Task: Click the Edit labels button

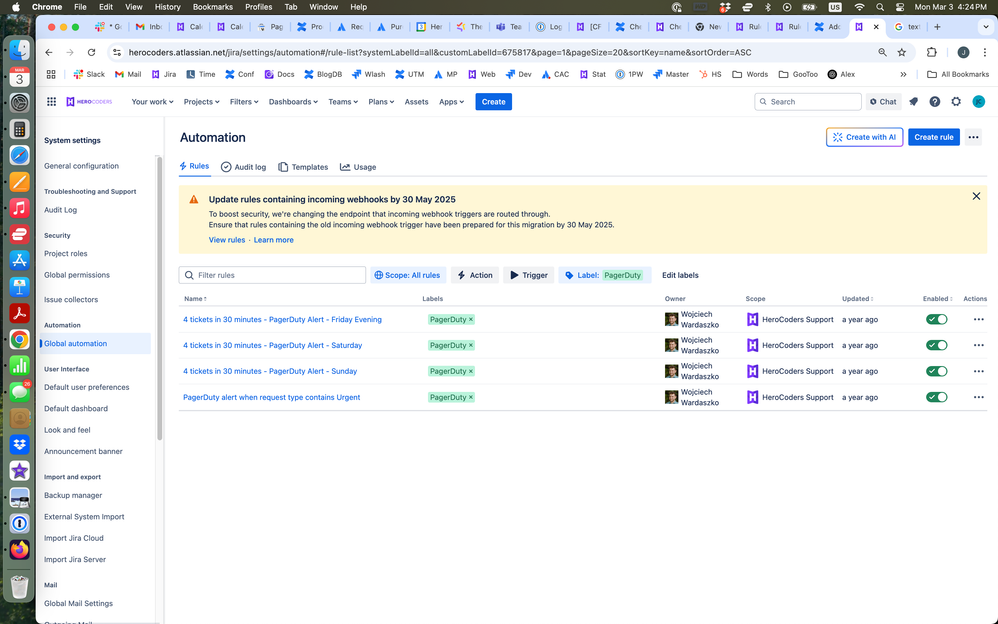Action: coord(680,275)
